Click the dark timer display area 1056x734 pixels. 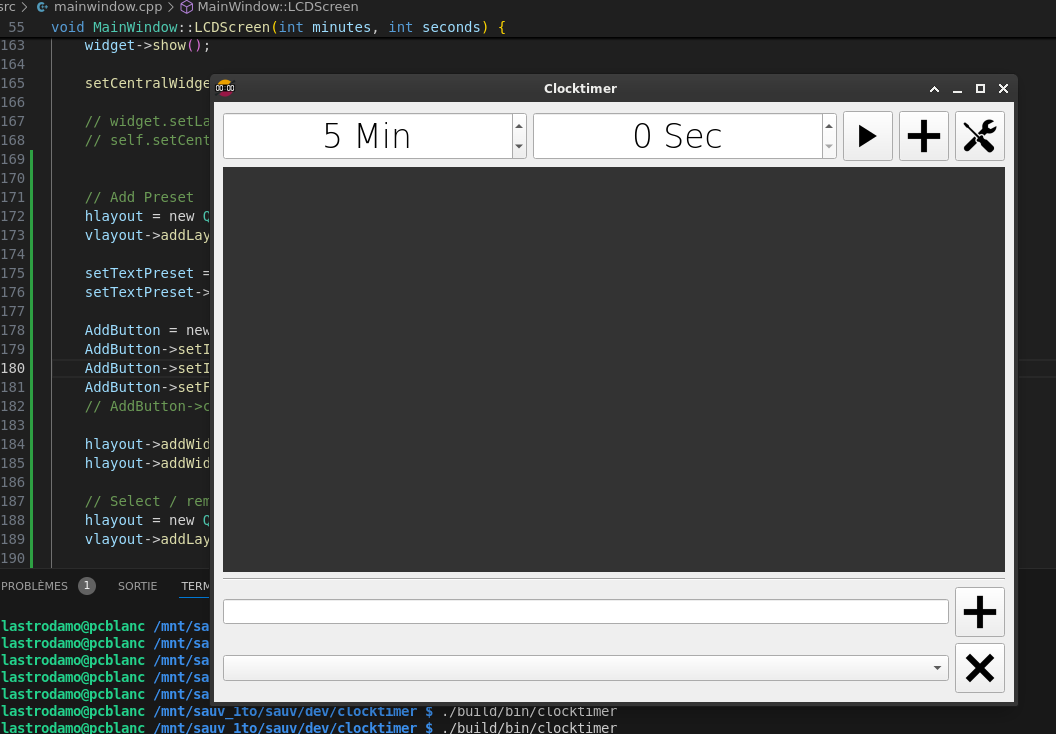[x=614, y=369]
